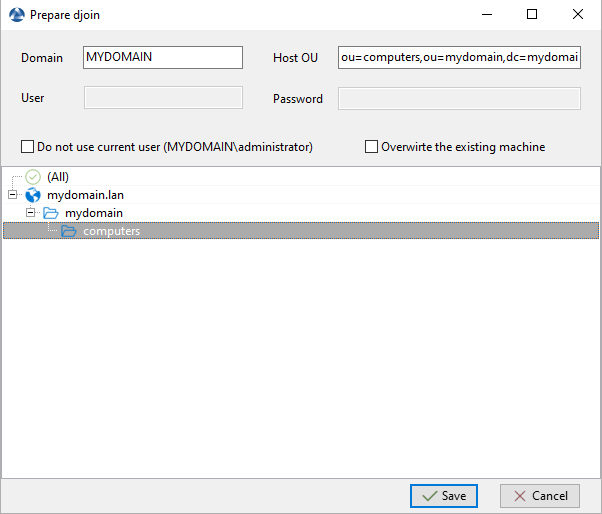Viewport: 602px width, 514px height.
Task: Click the globe icon for mydomain.lan
Action: point(33,195)
